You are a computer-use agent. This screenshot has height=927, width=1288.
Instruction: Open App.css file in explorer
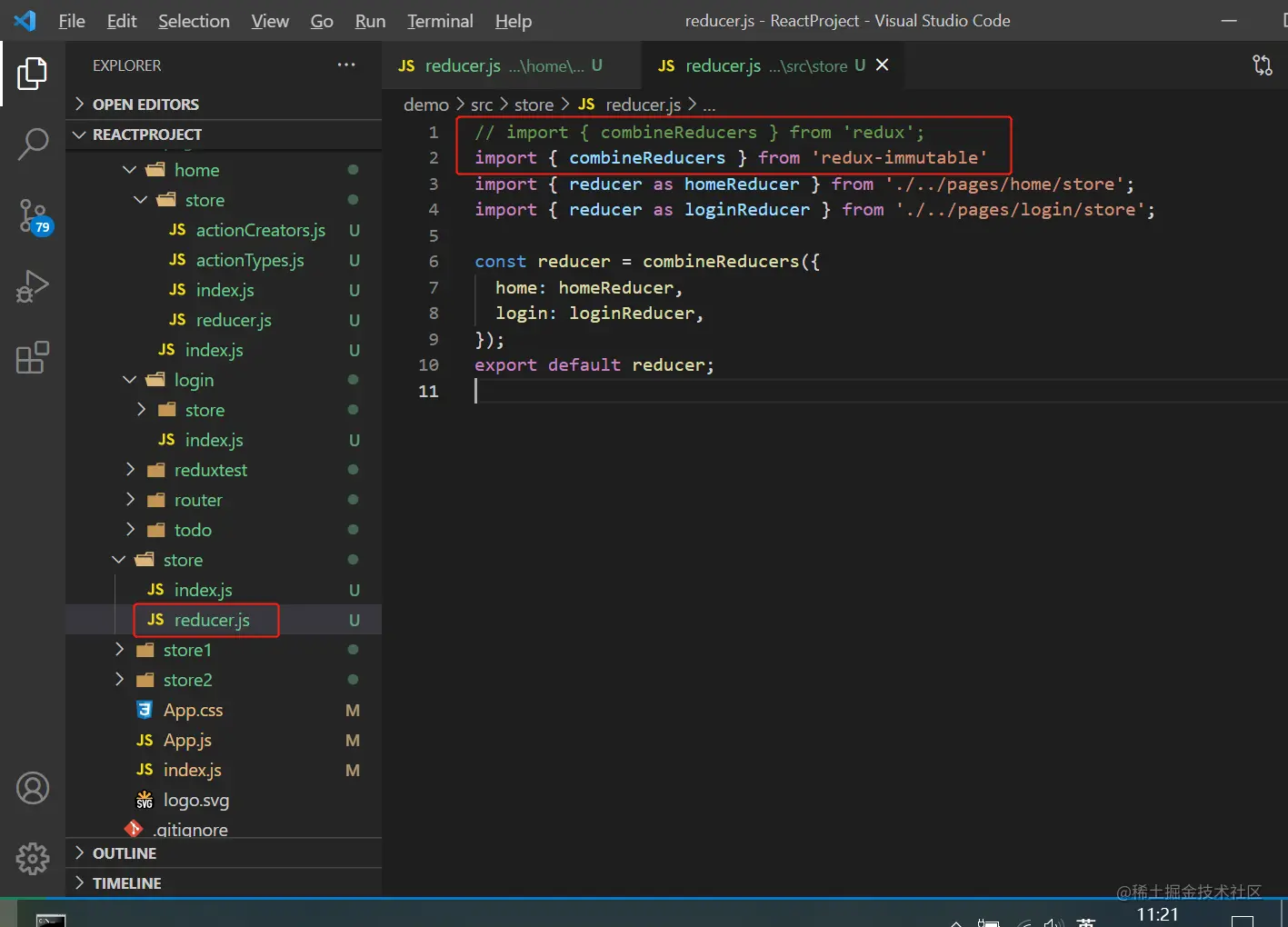[x=193, y=710]
